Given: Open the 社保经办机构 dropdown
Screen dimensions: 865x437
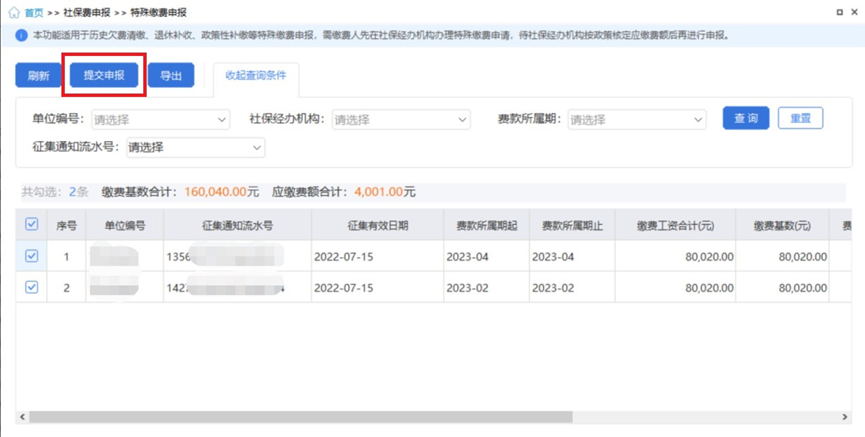Looking at the screenshot, I should [x=401, y=119].
